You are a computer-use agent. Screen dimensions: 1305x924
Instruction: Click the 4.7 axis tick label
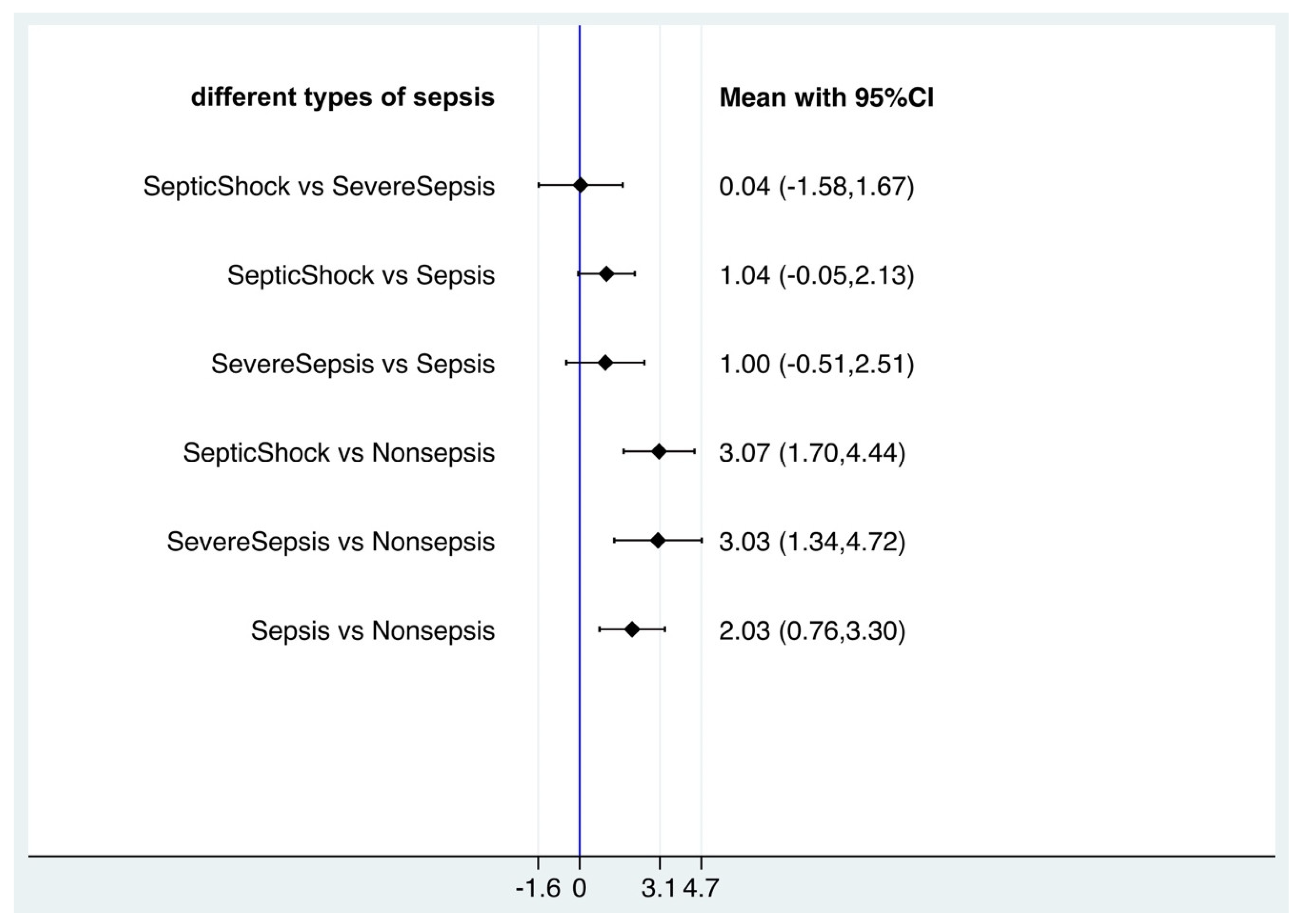[702, 888]
